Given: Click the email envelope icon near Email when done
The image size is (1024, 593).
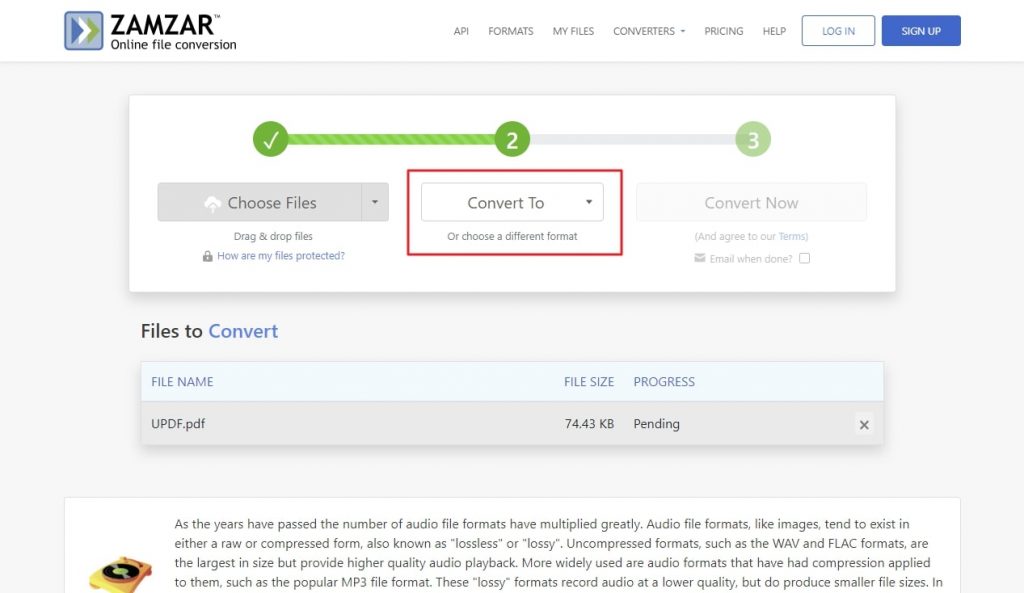Looking at the screenshot, I should pos(701,258).
